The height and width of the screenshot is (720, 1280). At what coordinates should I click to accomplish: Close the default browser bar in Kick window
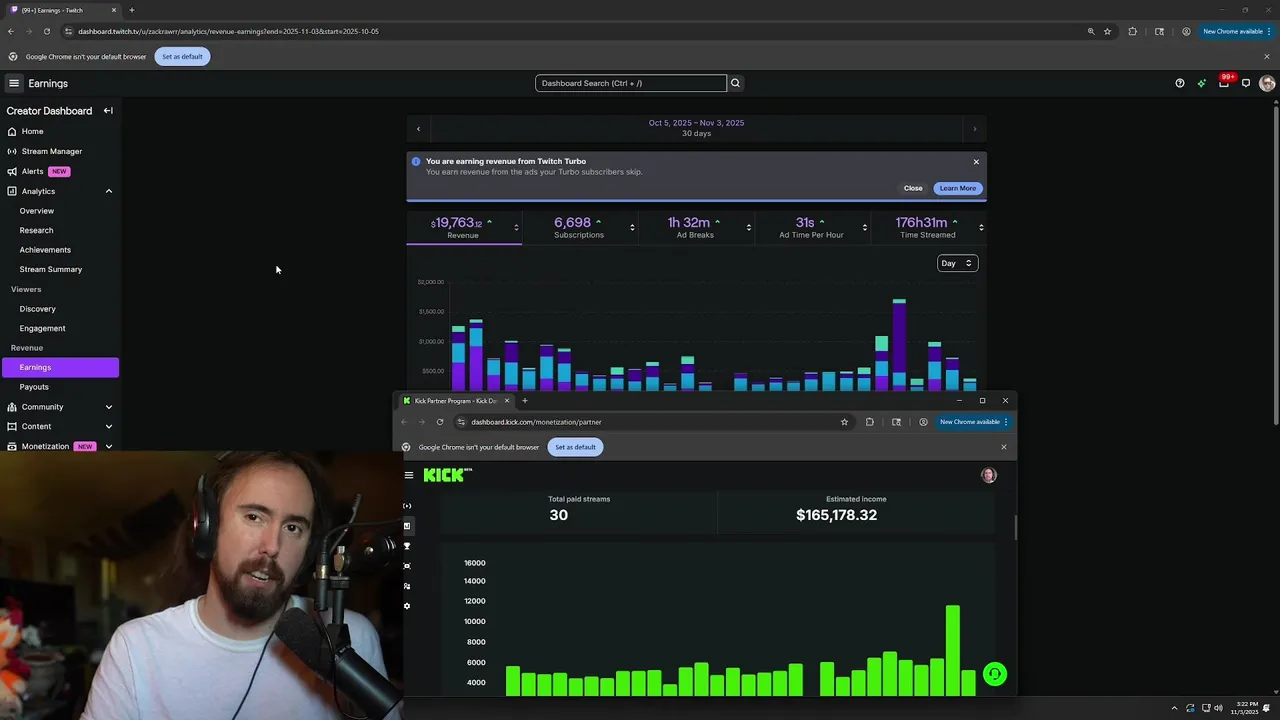1004,447
